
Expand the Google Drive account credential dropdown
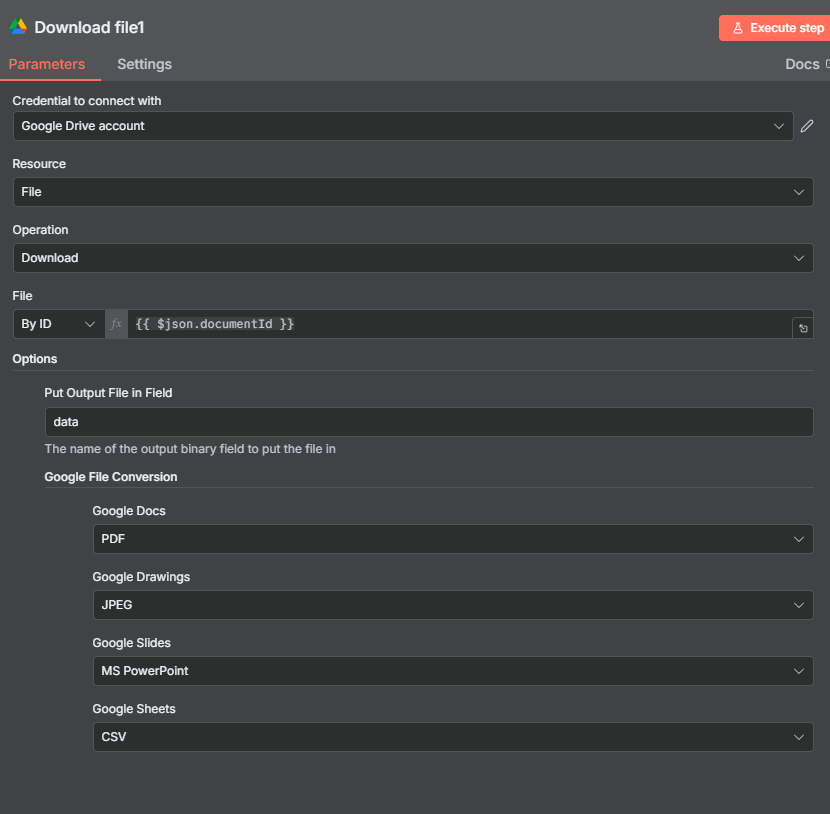point(403,126)
